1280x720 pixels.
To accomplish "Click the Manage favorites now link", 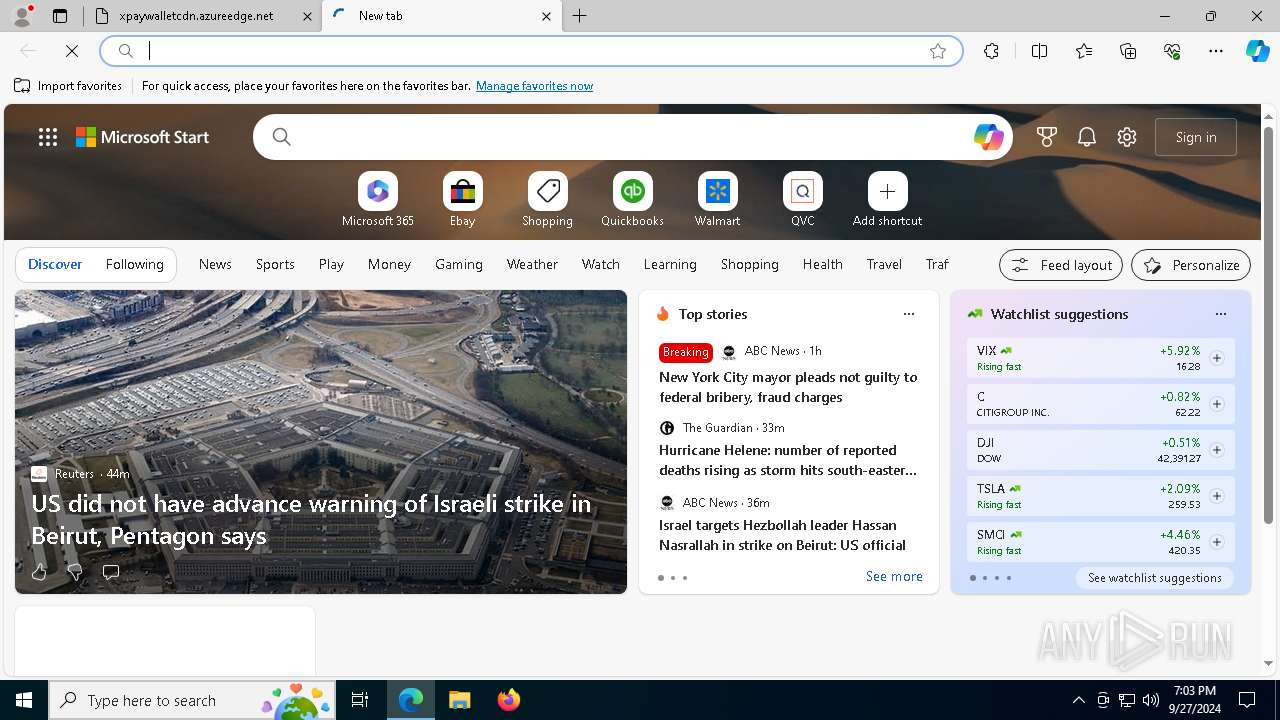I will pos(534,86).
